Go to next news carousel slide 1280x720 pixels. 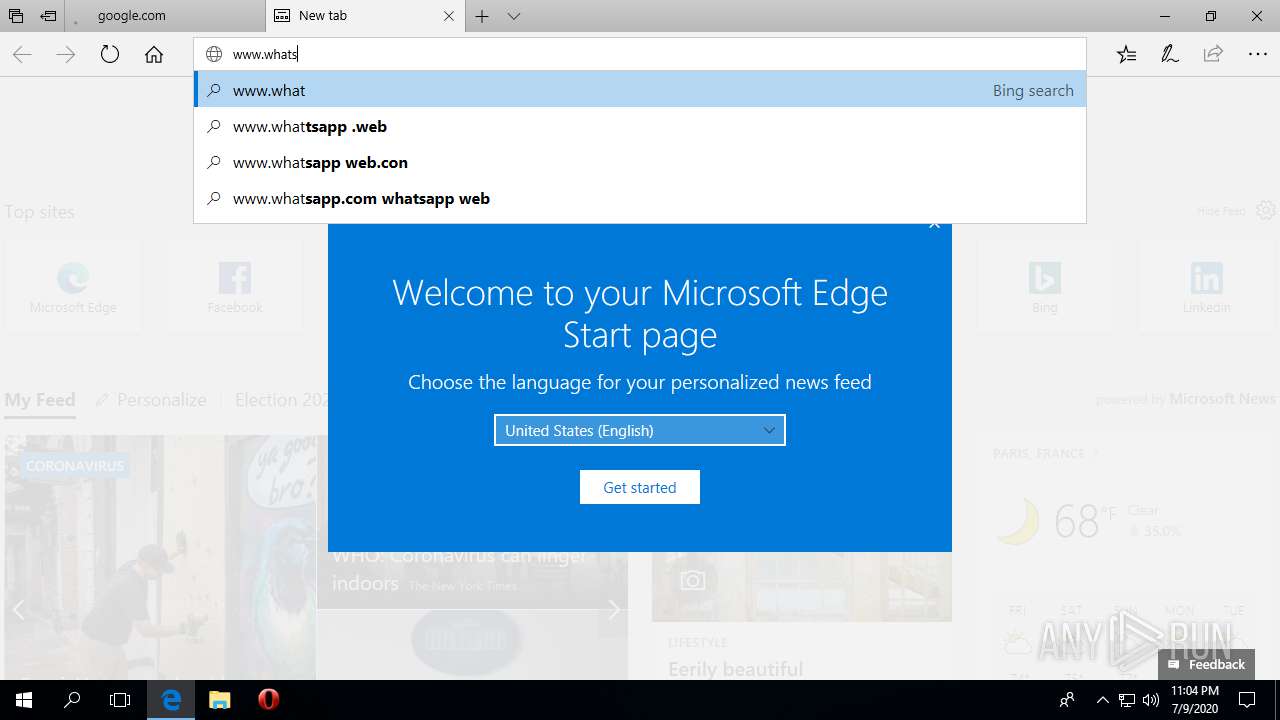click(x=614, y=609)
